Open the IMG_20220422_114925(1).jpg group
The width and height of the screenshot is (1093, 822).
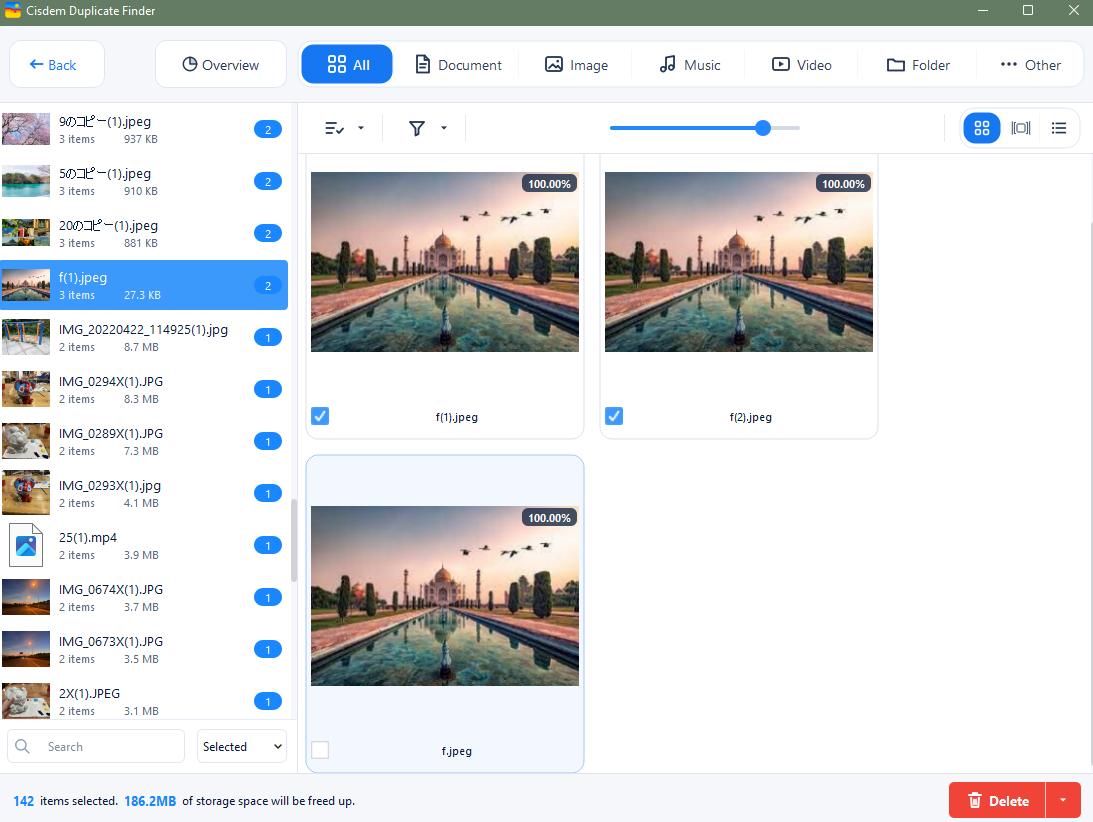(x=144, y=337)
